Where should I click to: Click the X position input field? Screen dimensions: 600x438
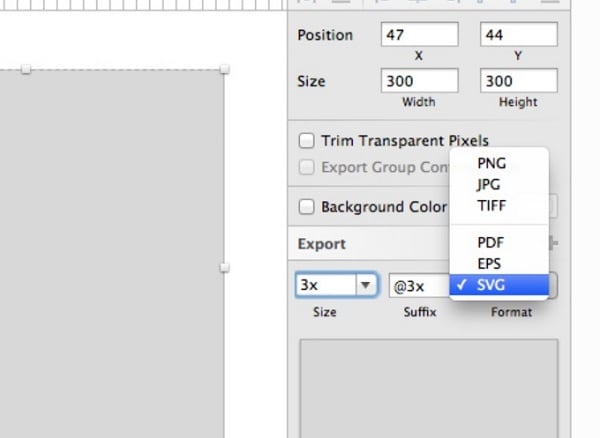(418, 35)
